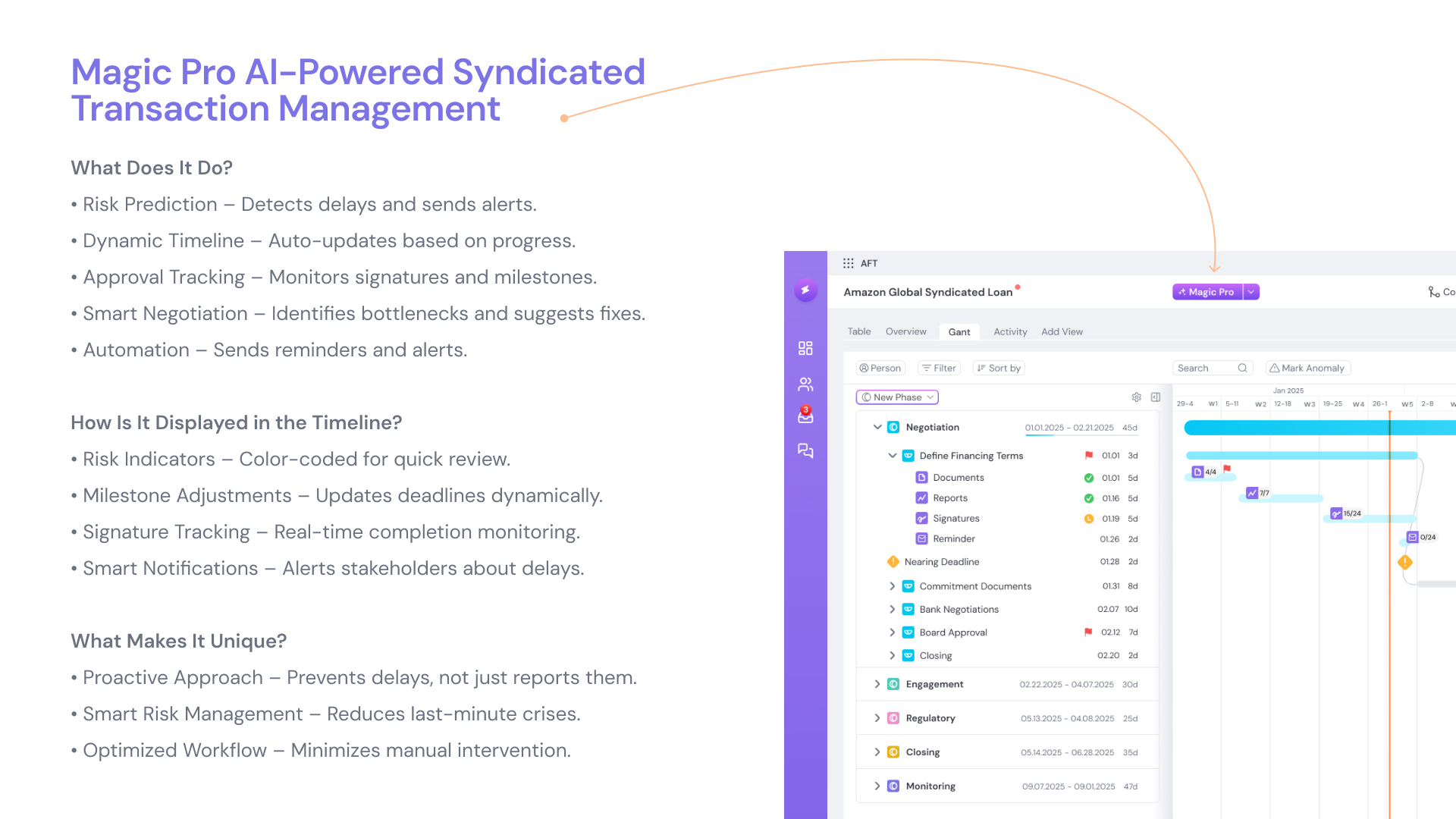Click the Negotiation phase cyan timeline bar
Viewport: 1456px width, 819px height.
coord(1289,428)
